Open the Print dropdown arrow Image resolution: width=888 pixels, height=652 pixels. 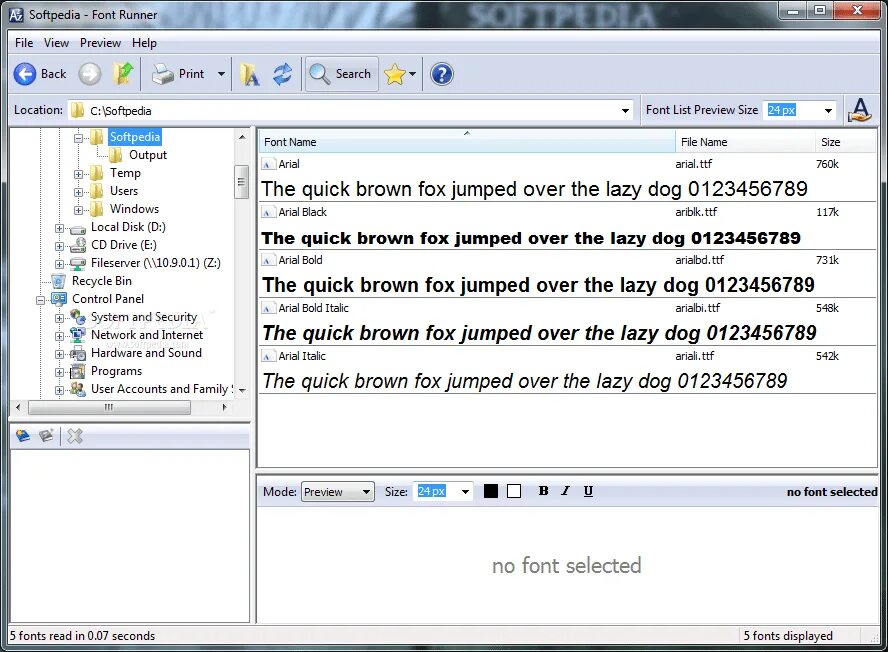(x=221, y=74)
